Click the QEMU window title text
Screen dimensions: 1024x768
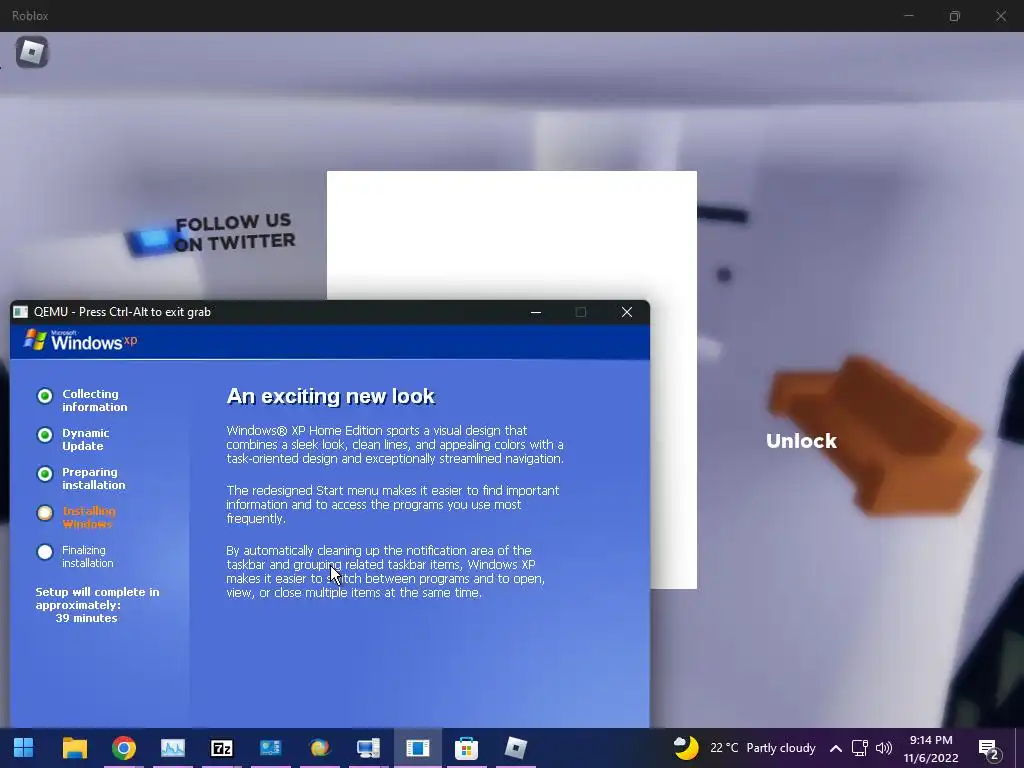tap(122, 312)
